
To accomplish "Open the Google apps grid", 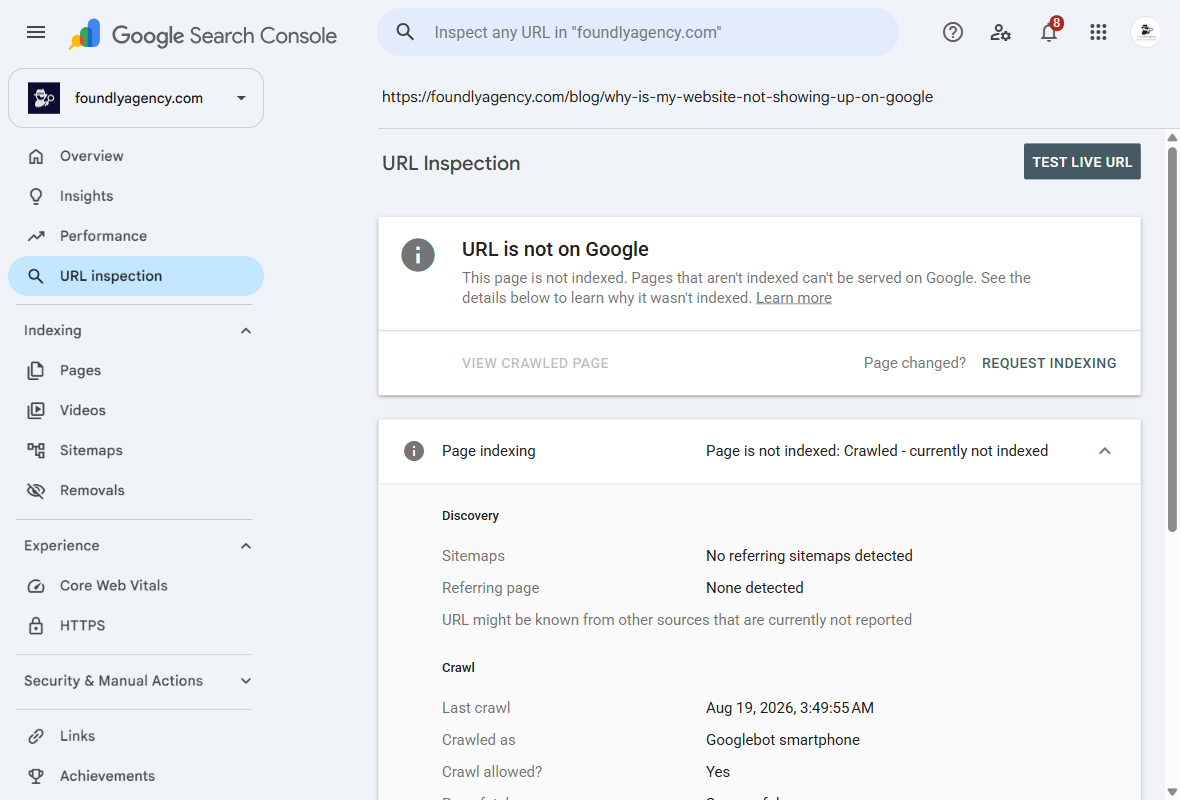I will [x=1098, y=32].
